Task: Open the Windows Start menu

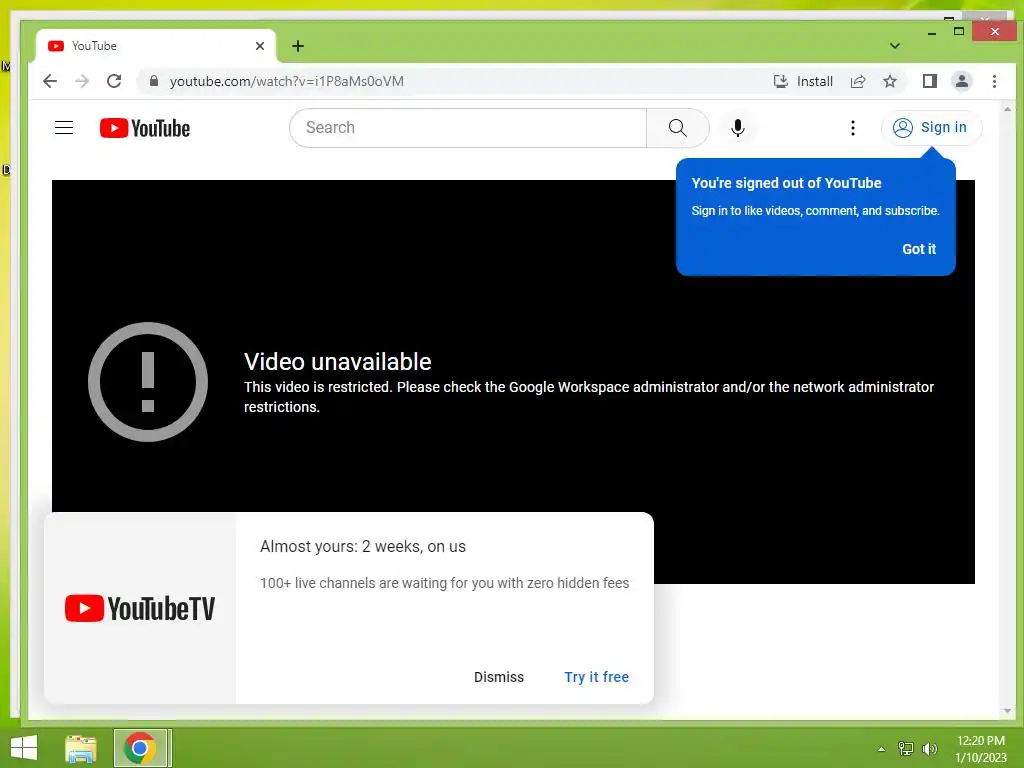Action: 24,748
